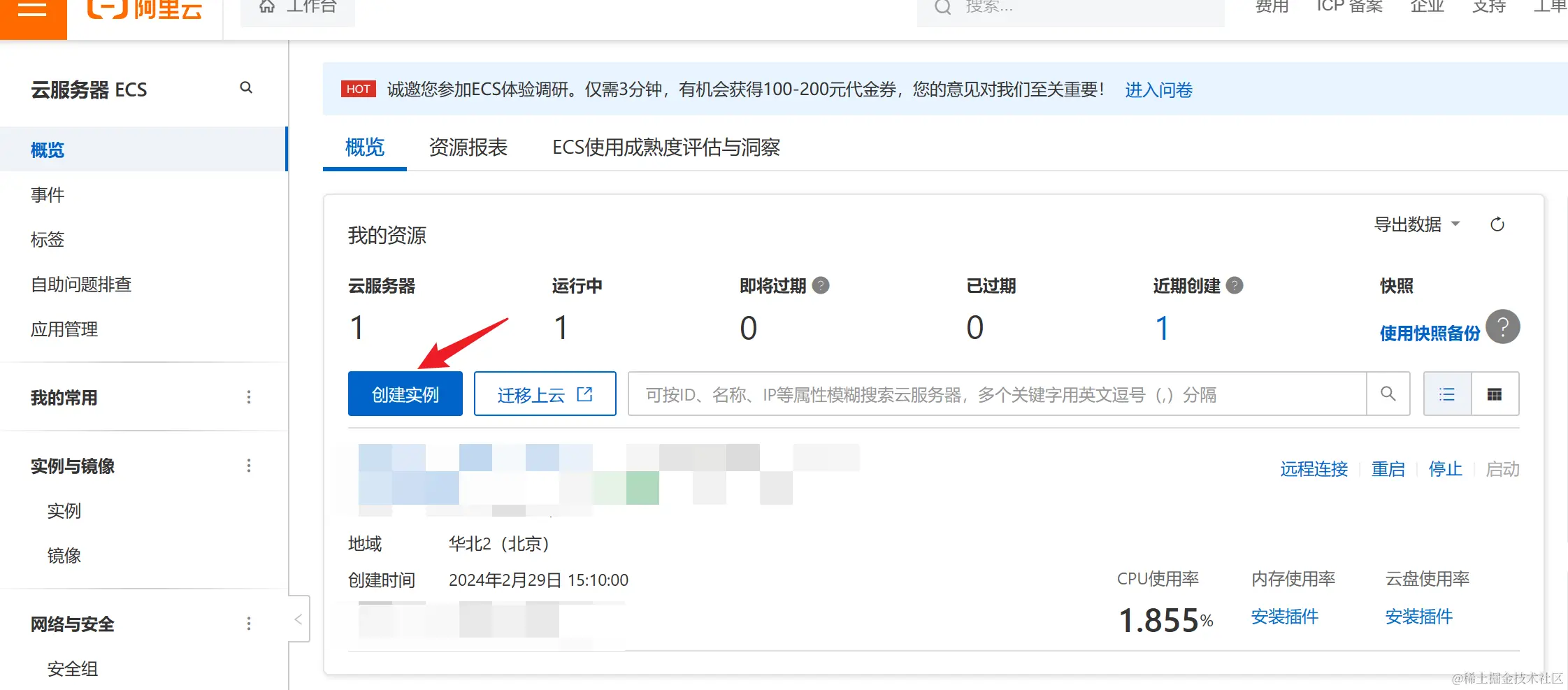Switch to the 资源报表 tab

(x=468, y=147)
